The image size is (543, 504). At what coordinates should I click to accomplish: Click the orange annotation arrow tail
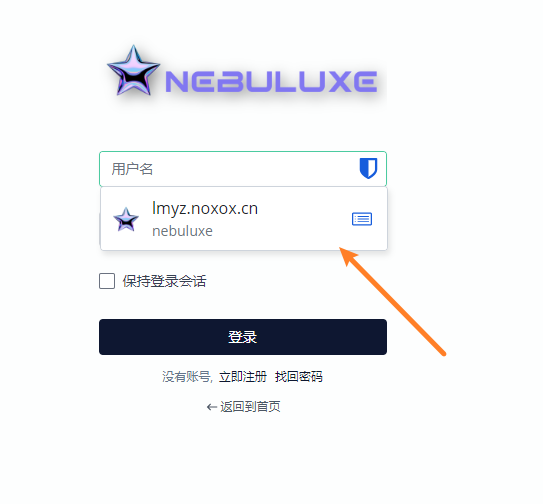tap(443, 353)
